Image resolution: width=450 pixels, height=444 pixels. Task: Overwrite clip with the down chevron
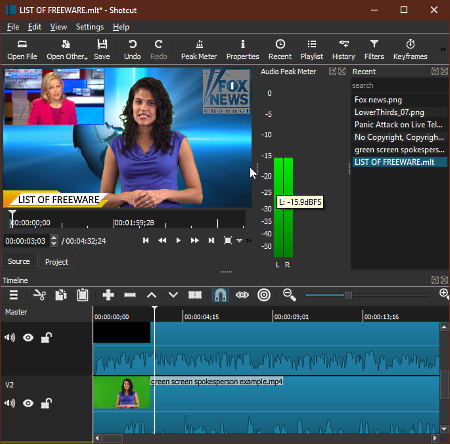pyautogui.click(x=173, y=295)
